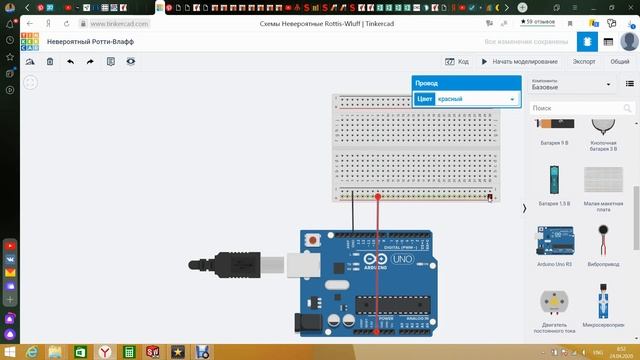Click the components panel scrollbar
The image size is (640, 360).
[636, 218]
